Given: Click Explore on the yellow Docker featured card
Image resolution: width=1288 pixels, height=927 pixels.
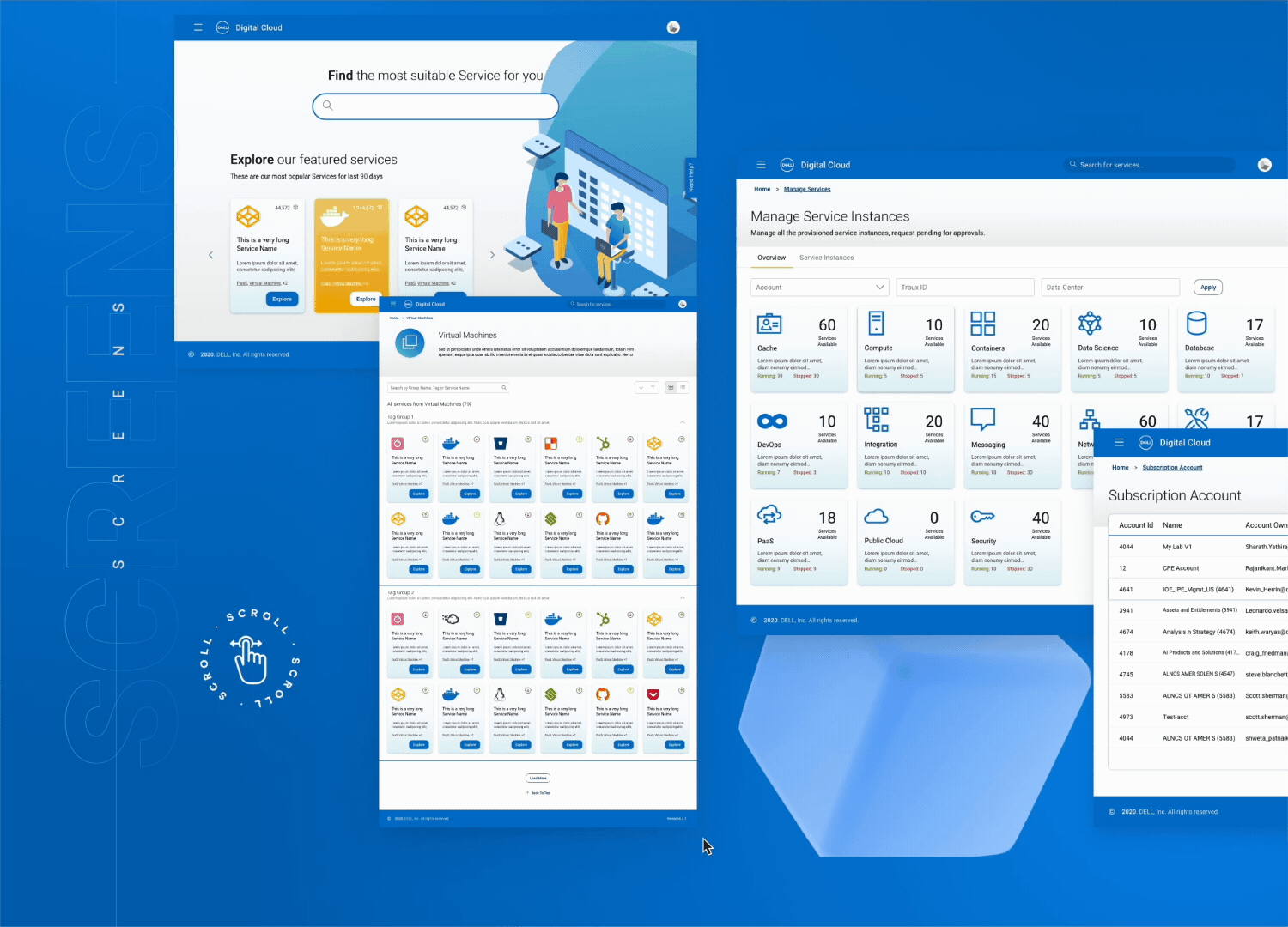Looking at the screenshot, I should click(366, 299).
